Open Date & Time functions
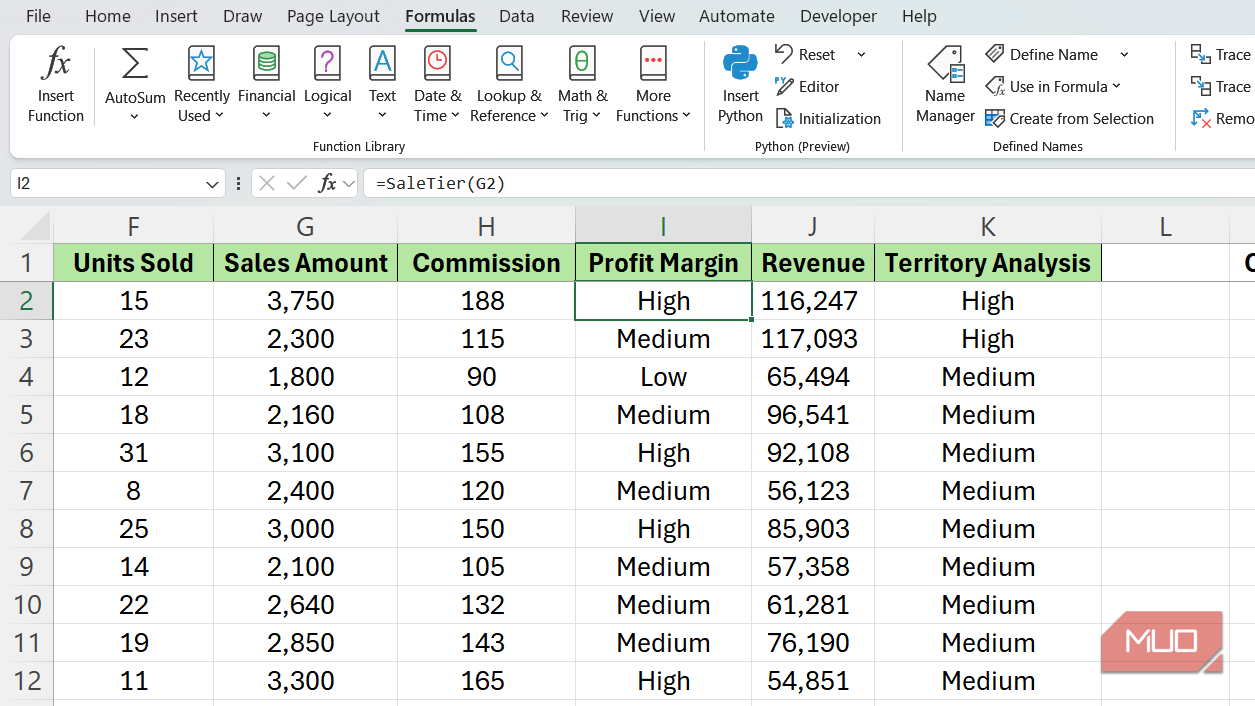Image resolution: width=1255 pixels, height=706 pixels. tap(437, 85)
